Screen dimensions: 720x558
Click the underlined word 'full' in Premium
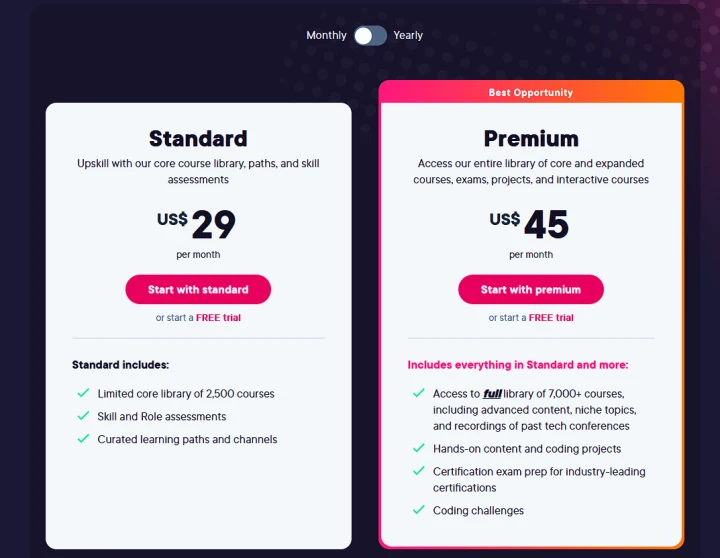[x=492, y=394]
